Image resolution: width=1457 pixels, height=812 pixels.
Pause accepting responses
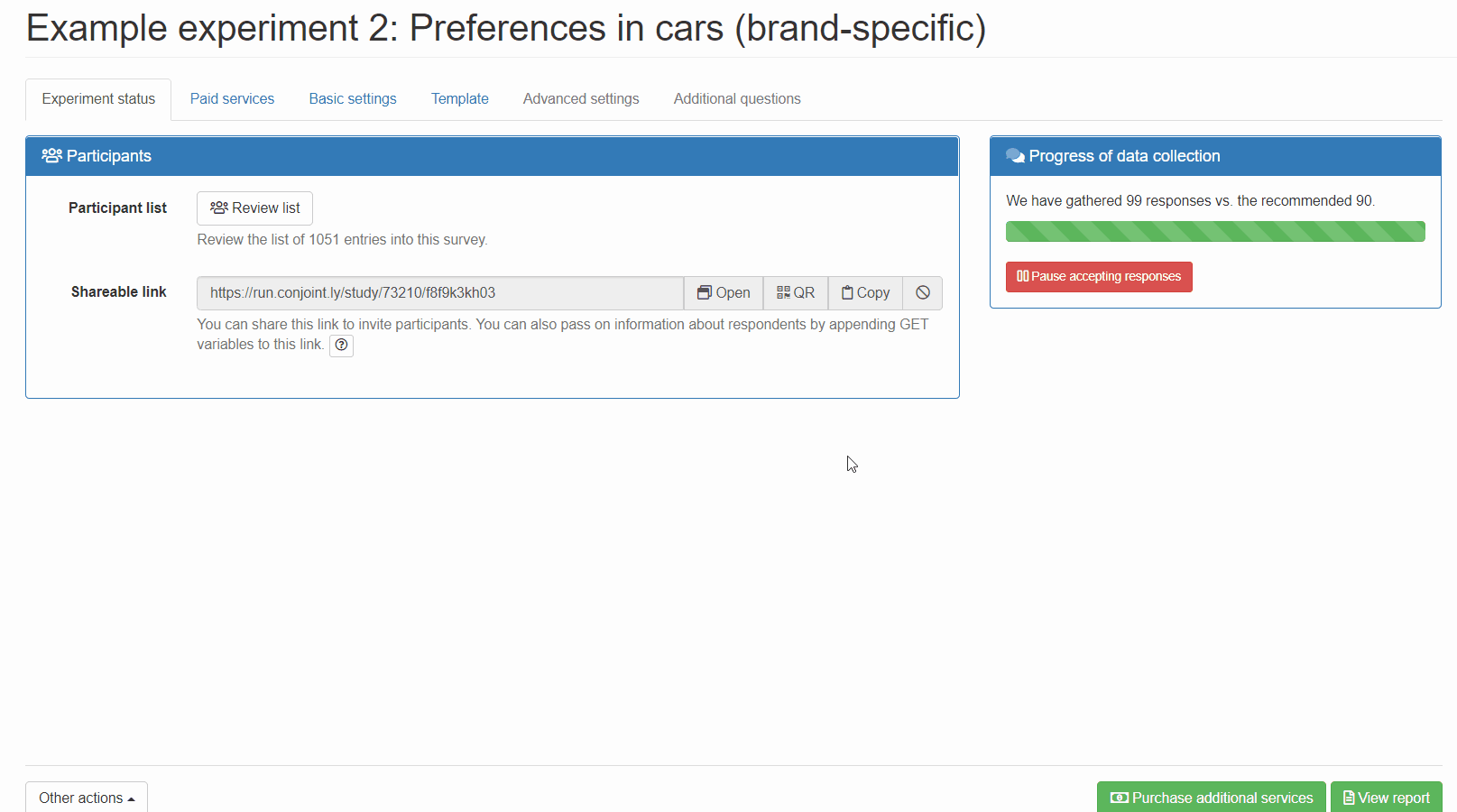pos(1099,277)
